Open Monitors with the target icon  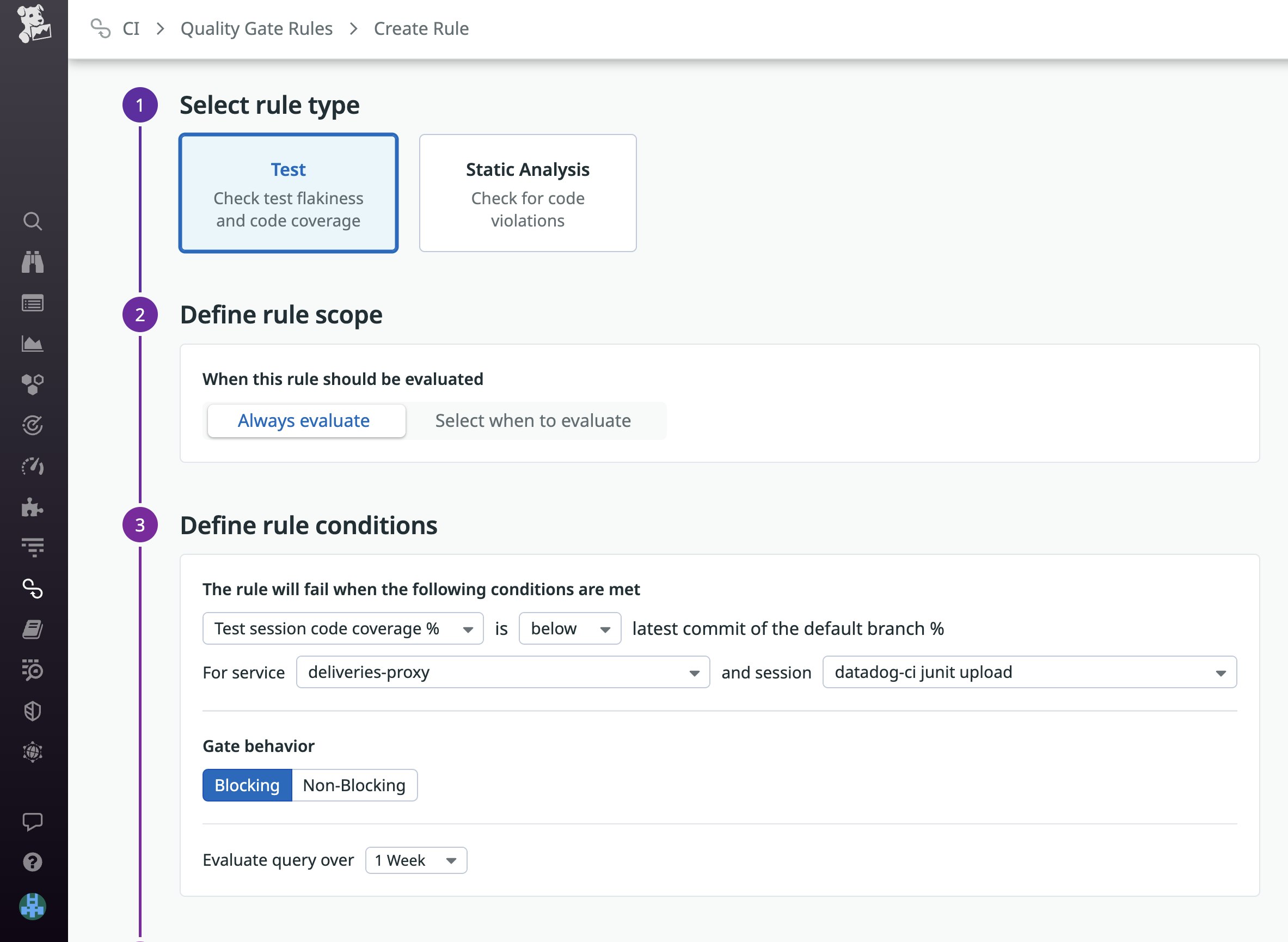[x=33, y=425]
